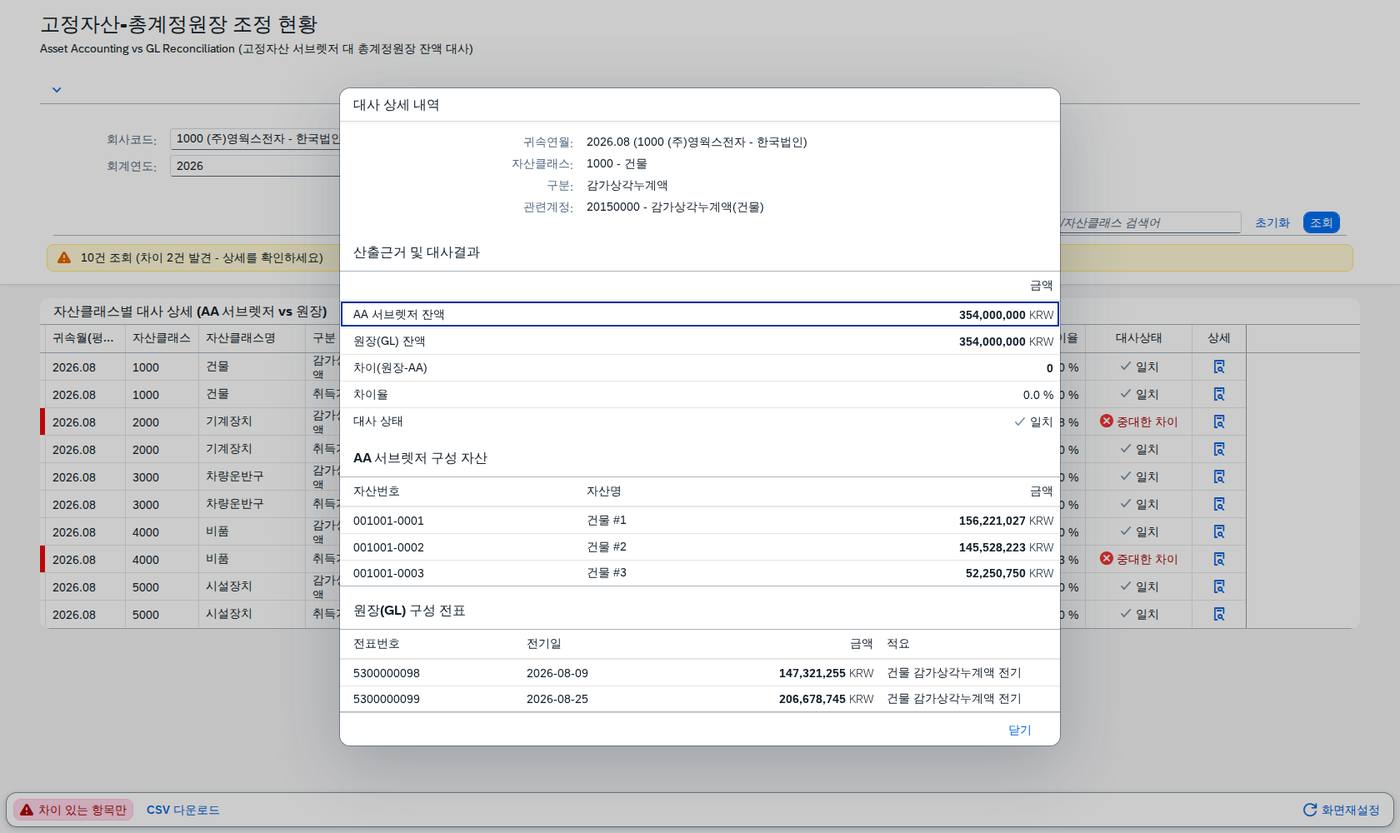The width and height of the screenshot is (1400, 833).
Task: Close the dialog with 닫기
Action: tap(1019, 730)
